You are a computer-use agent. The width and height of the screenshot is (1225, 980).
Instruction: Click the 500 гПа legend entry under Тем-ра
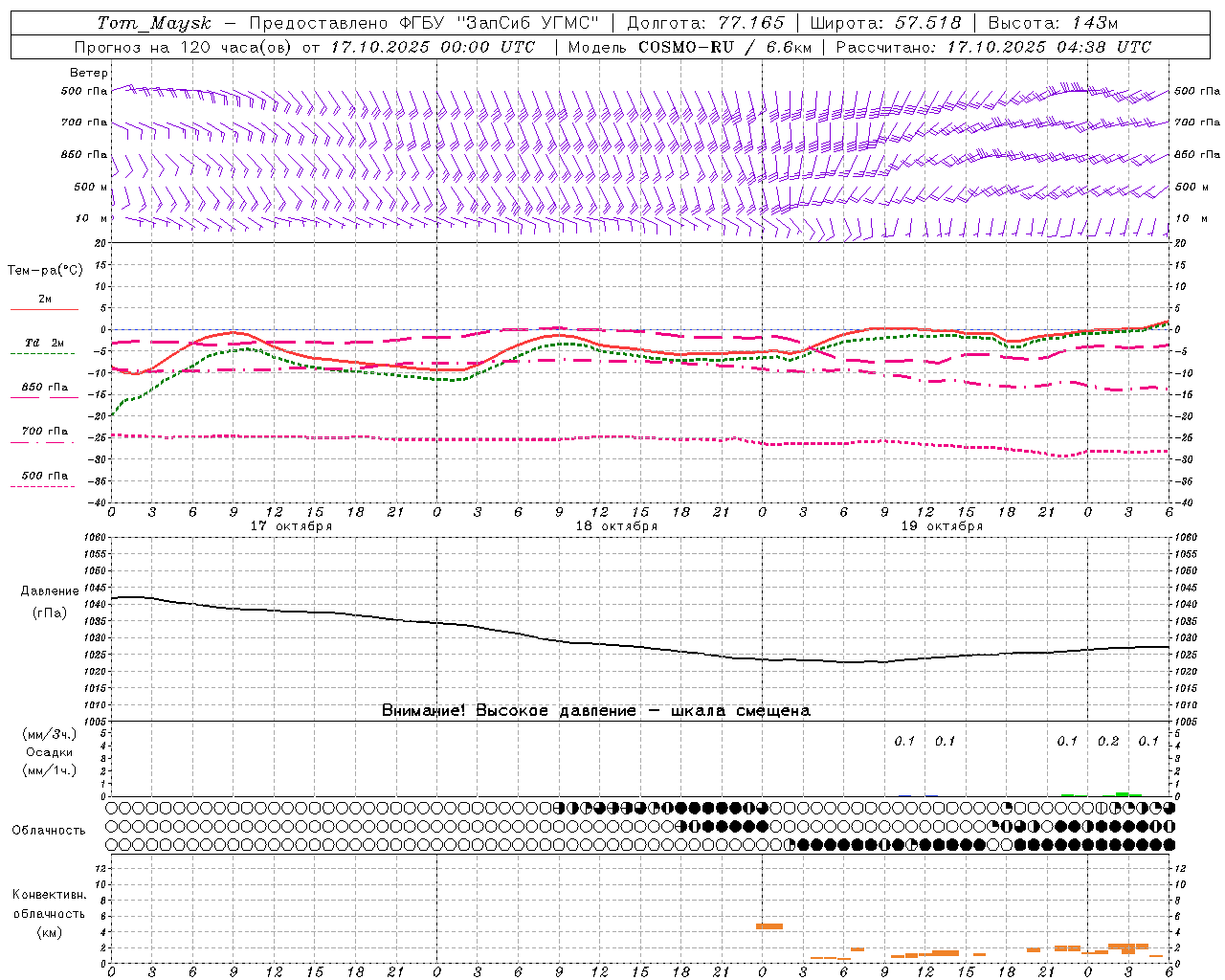[45, 476]
